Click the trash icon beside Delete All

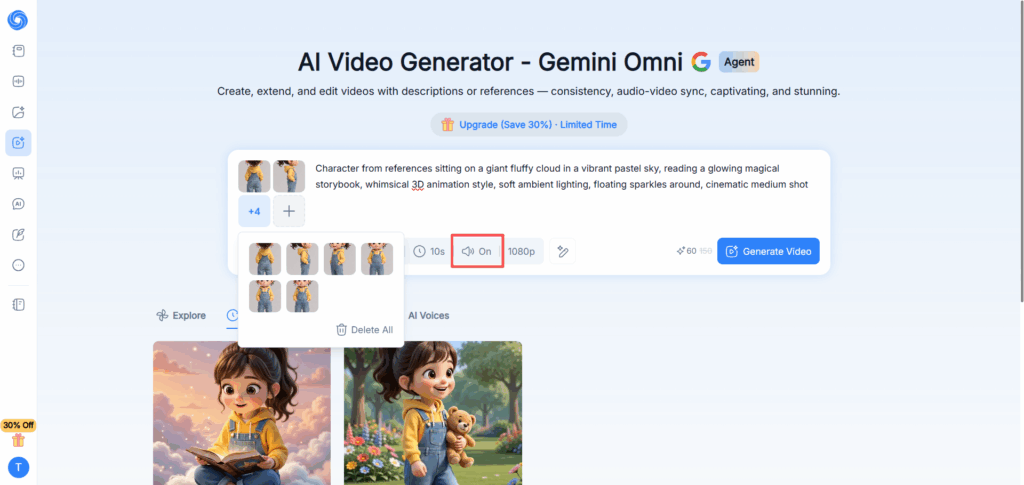pyautogui.click(x=341, y=330)
